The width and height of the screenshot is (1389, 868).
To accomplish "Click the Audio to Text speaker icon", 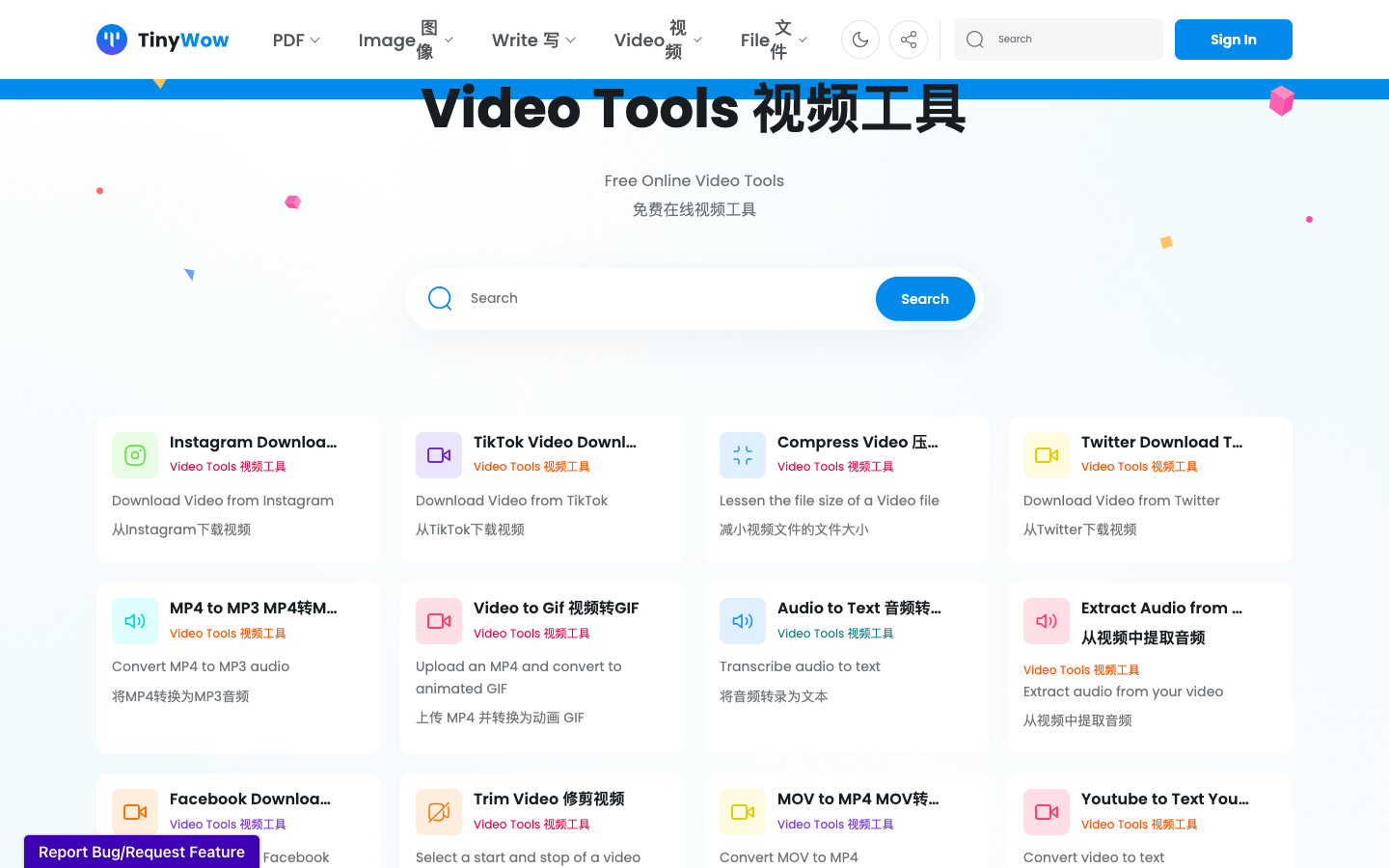I will tap(743, 621).
